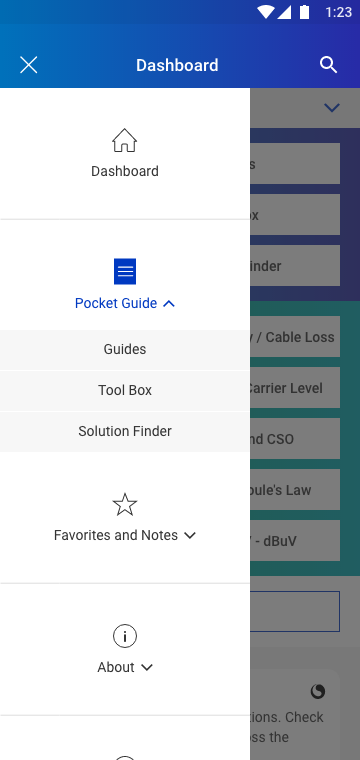Open search with magnifier icon

(x=329, y=65)
